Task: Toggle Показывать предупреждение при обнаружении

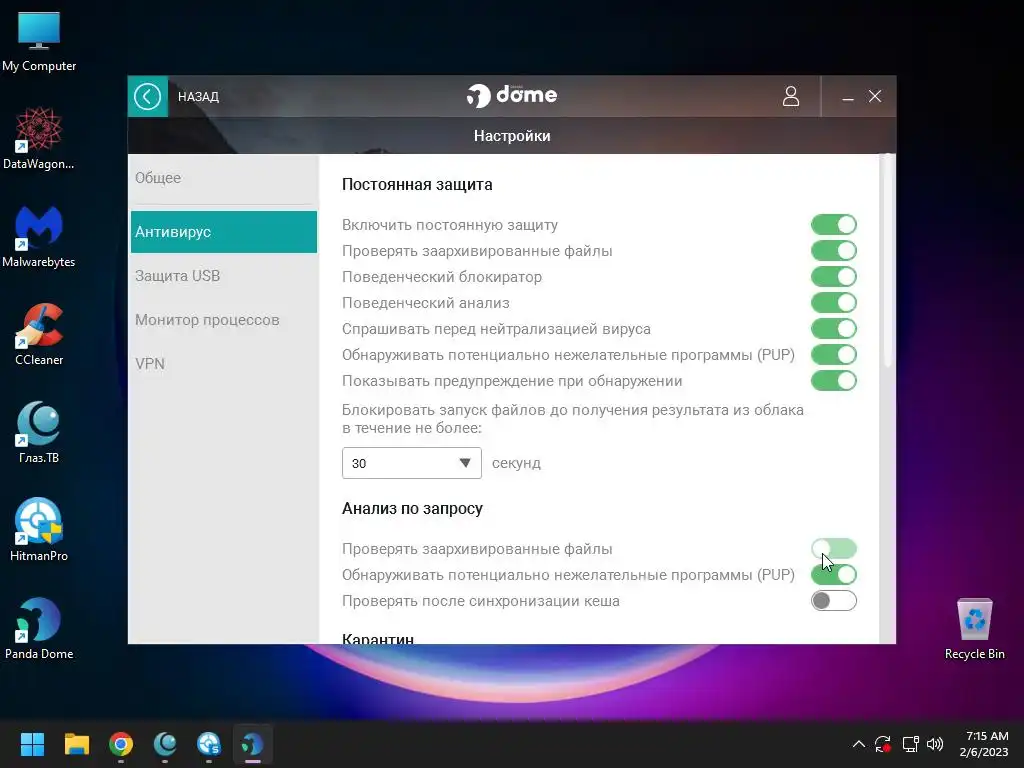Action: click(834, 381)
